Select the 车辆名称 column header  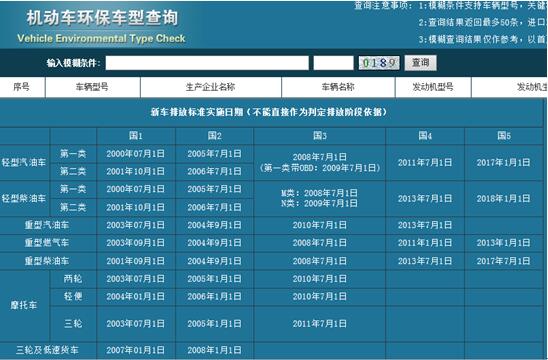338,87
